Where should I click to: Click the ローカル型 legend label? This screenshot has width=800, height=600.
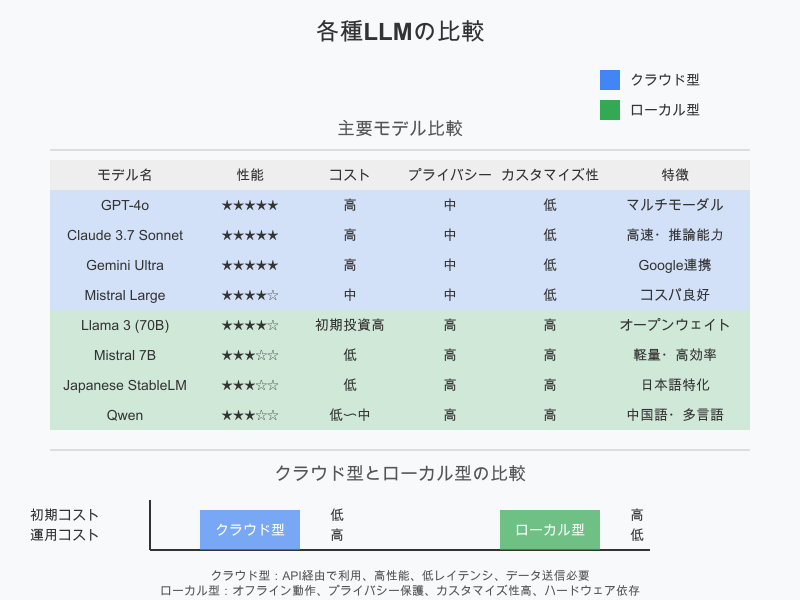point(665,110)
